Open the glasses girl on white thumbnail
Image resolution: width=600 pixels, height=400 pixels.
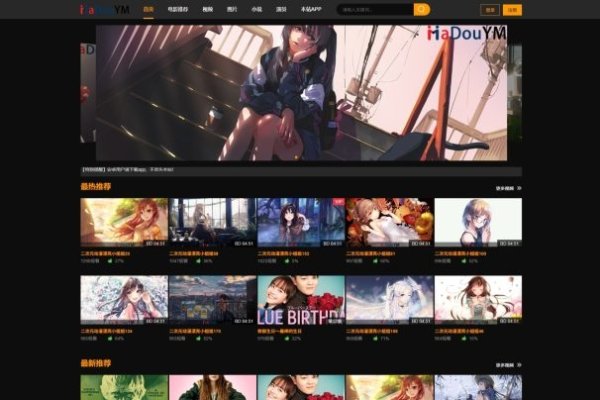(478, 222)
